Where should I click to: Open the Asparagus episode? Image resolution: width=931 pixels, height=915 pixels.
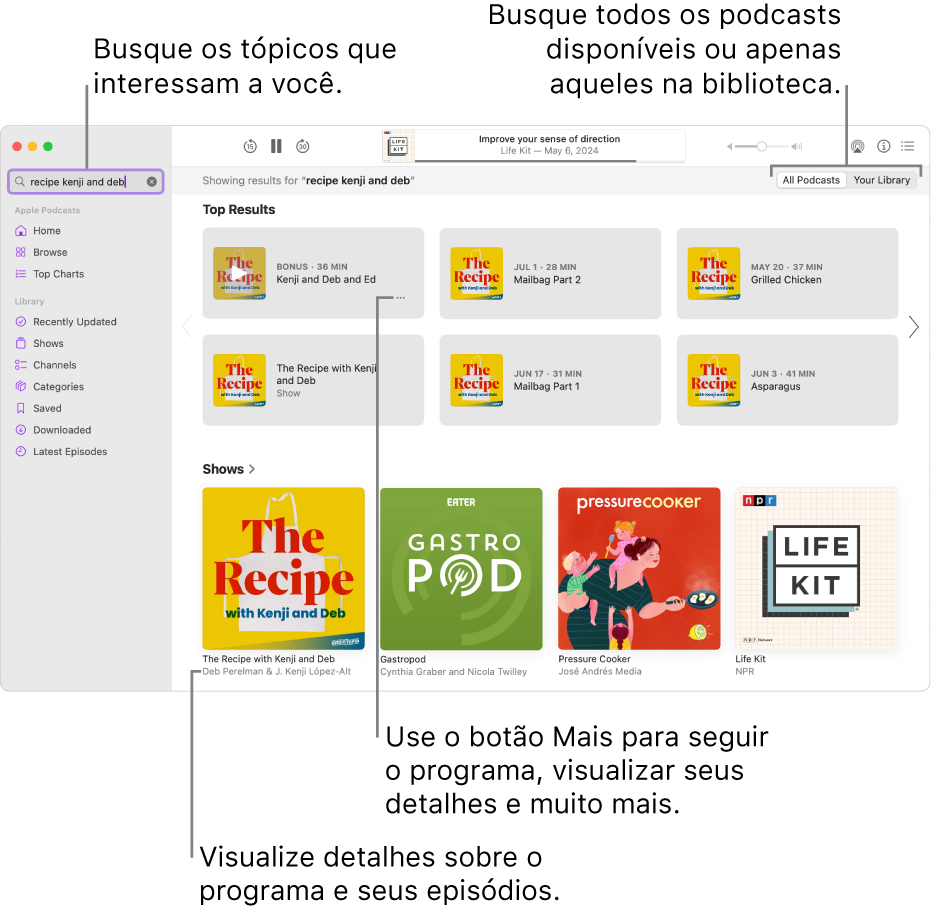pos(787,380)
